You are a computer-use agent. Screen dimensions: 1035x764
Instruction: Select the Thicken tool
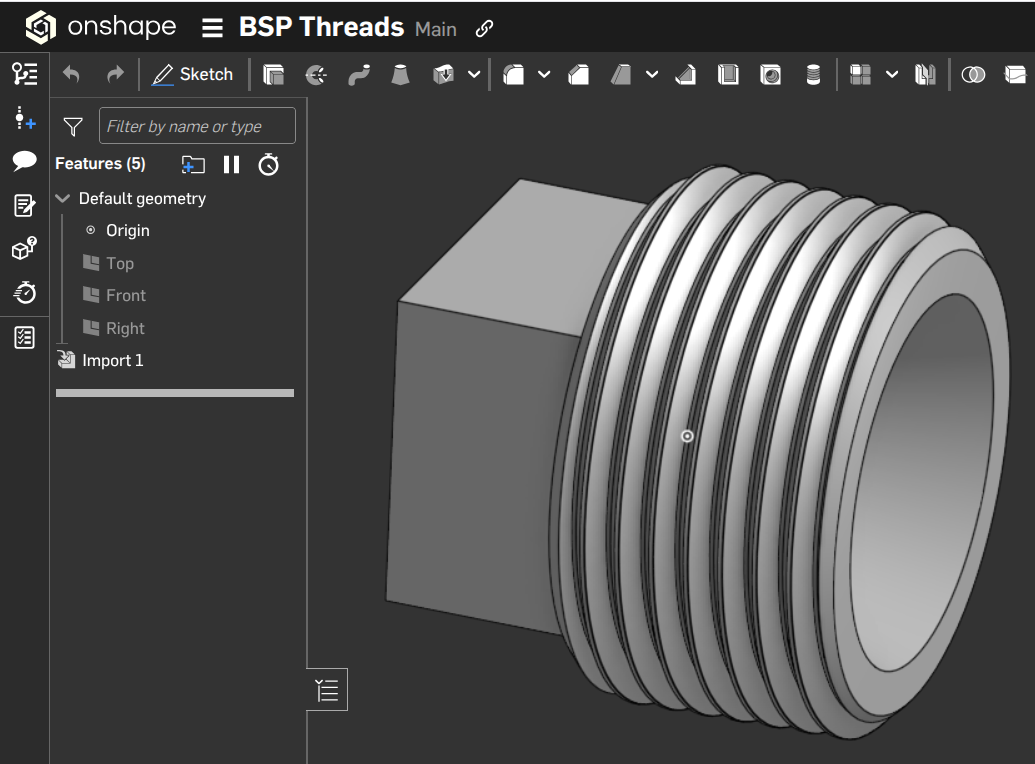[443, 75]
